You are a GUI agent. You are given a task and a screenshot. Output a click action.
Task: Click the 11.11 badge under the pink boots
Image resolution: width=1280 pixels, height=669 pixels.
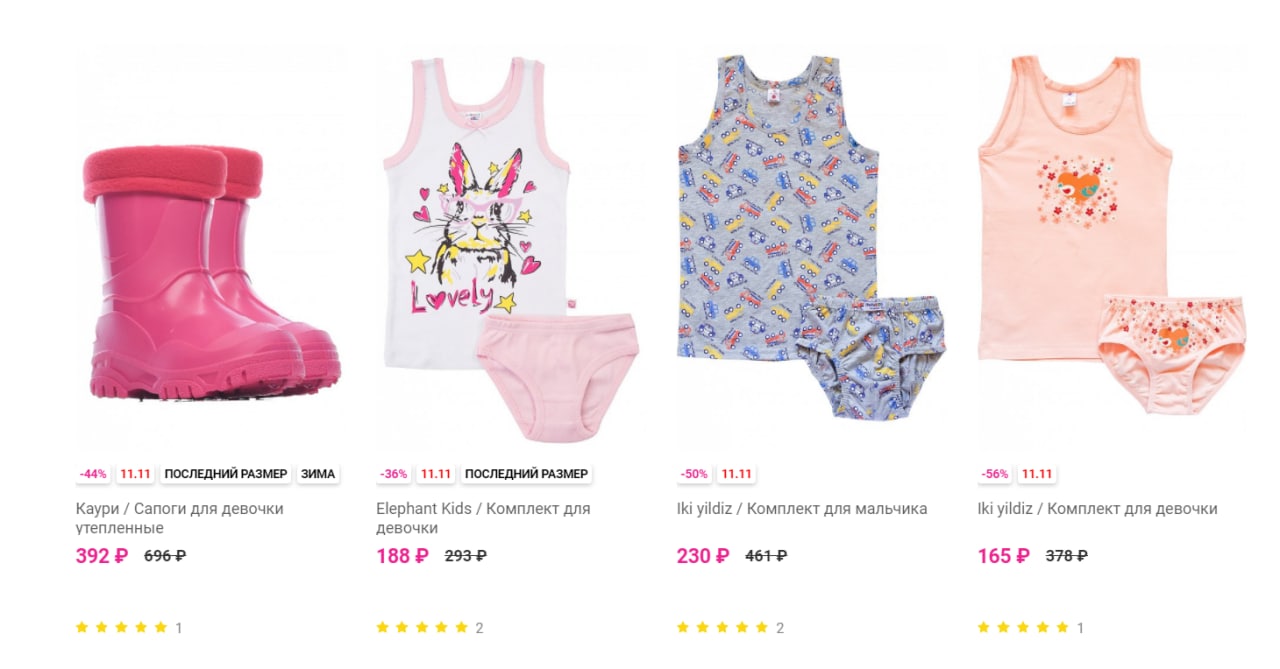point(135,474)
